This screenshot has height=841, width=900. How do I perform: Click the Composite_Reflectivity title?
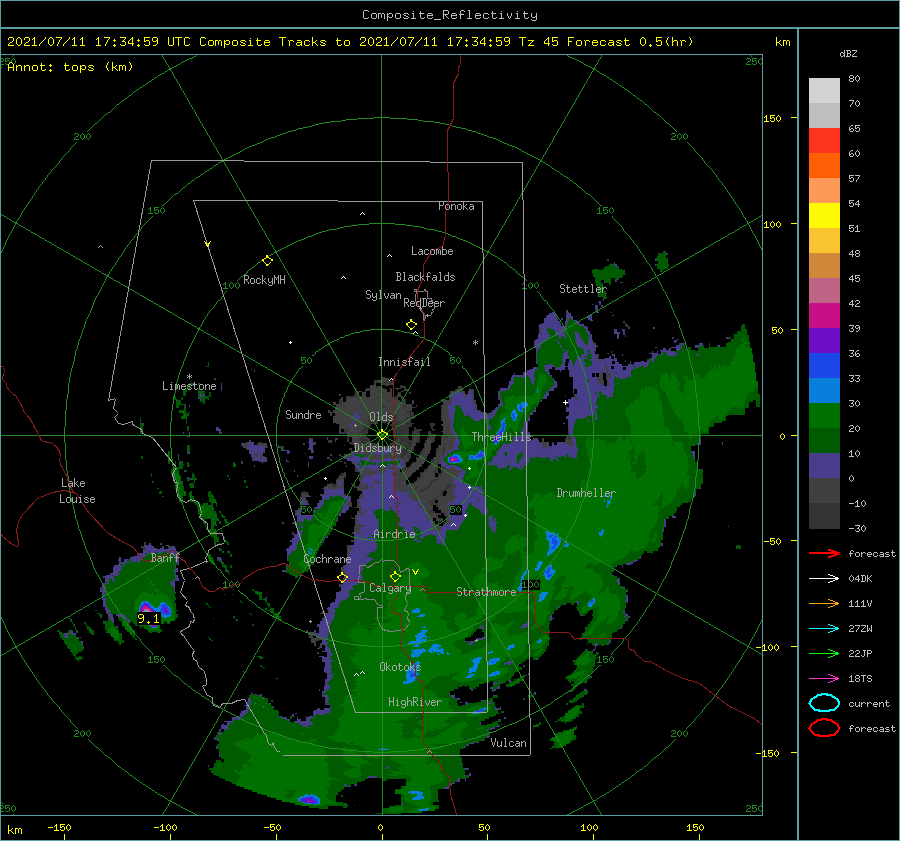(450, 15)
